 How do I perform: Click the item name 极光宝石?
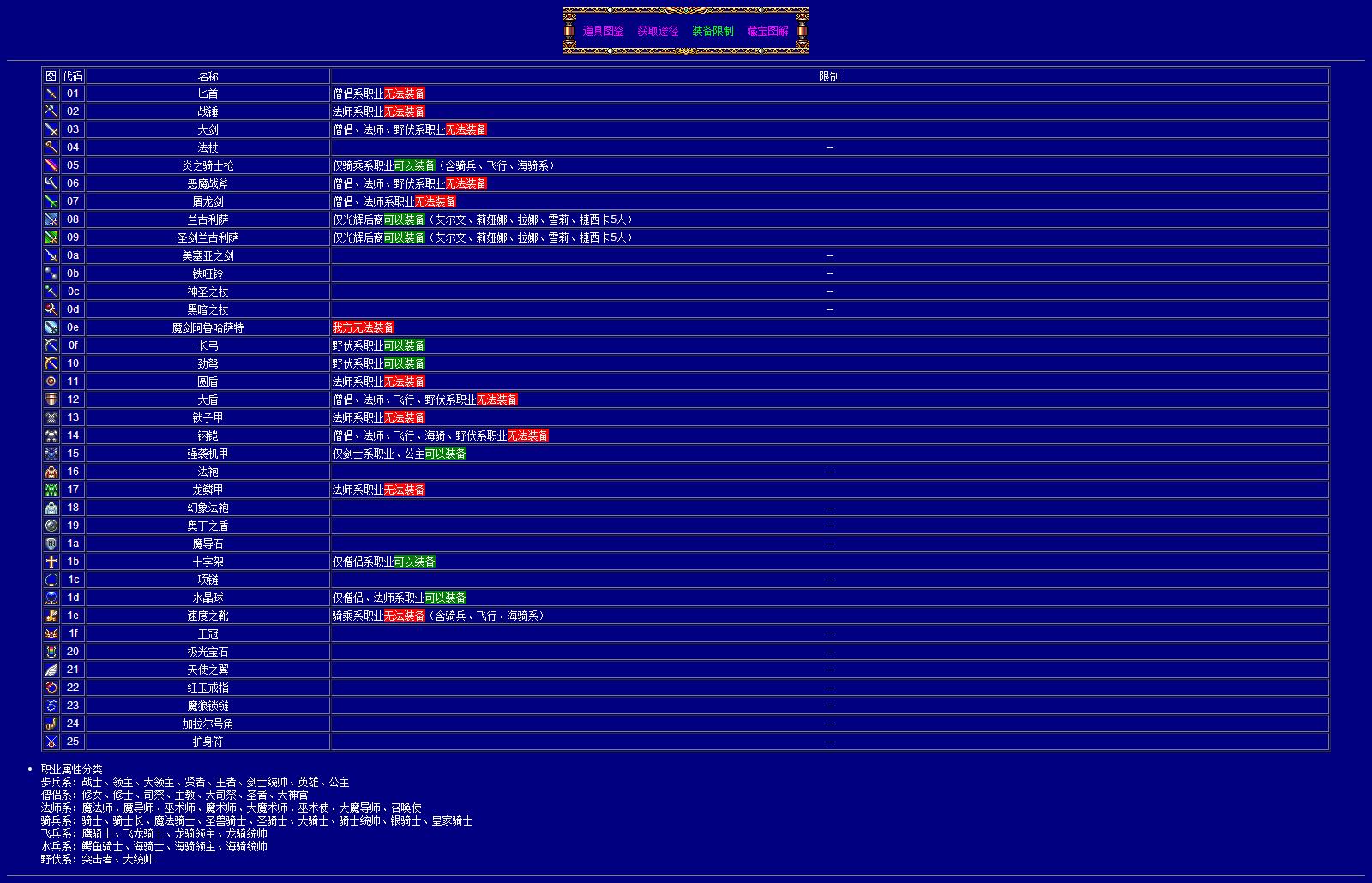(208, 652)
